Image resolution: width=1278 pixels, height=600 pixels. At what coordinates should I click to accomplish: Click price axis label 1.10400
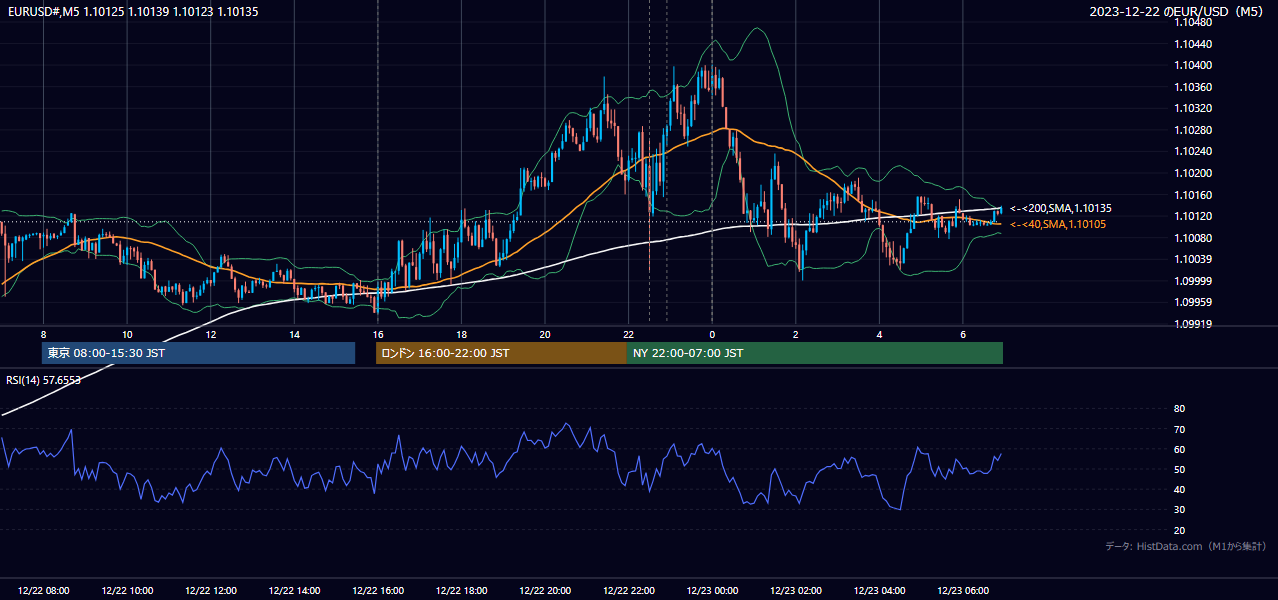[1195, 65]
